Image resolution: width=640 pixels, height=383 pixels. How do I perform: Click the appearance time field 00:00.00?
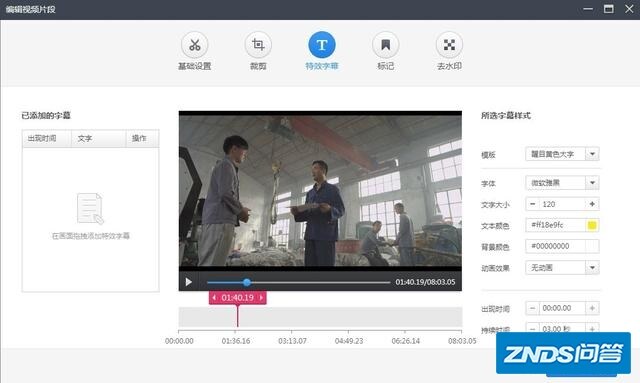562,308
